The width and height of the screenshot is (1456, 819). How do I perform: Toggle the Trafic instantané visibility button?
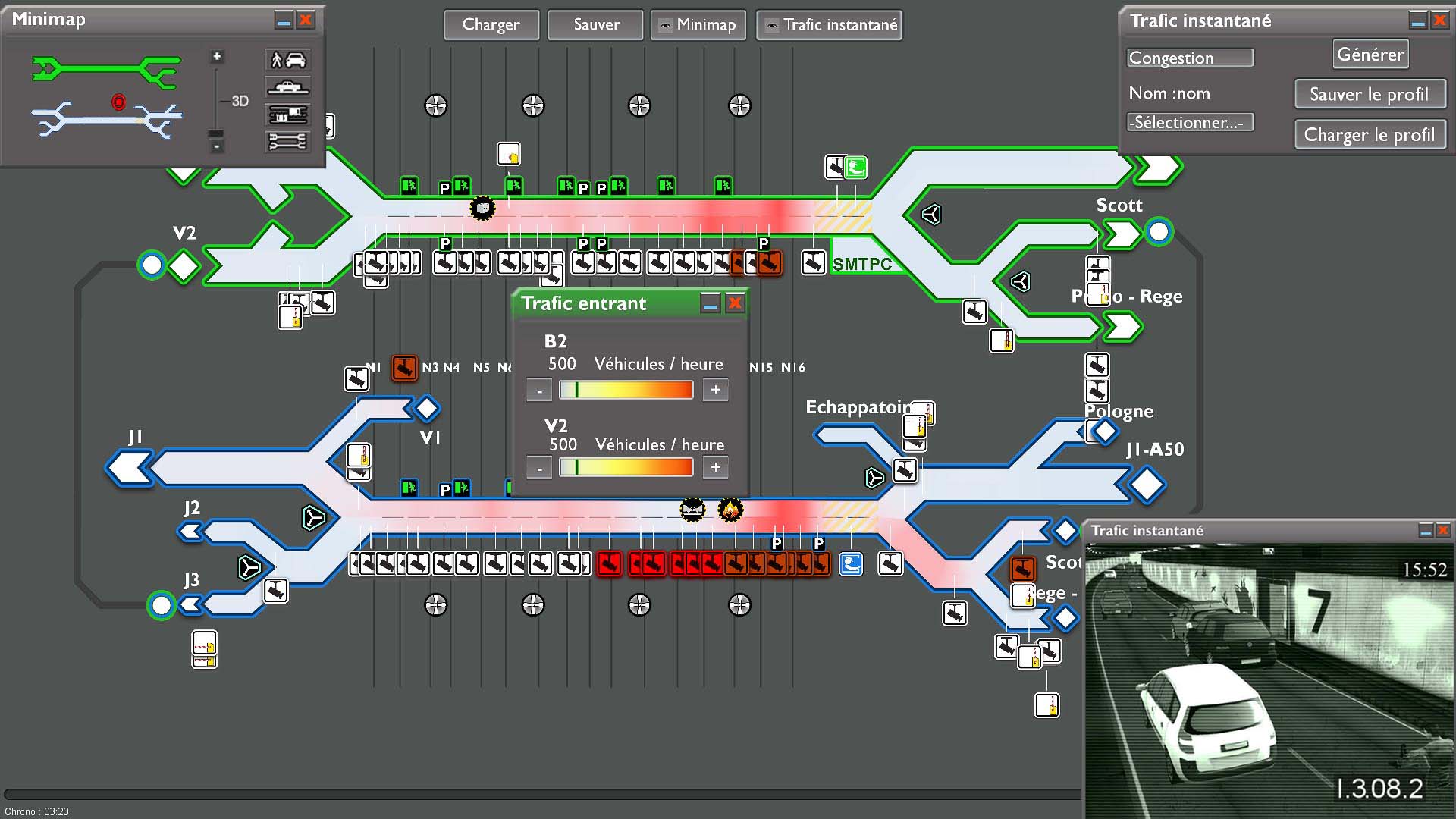830,25
